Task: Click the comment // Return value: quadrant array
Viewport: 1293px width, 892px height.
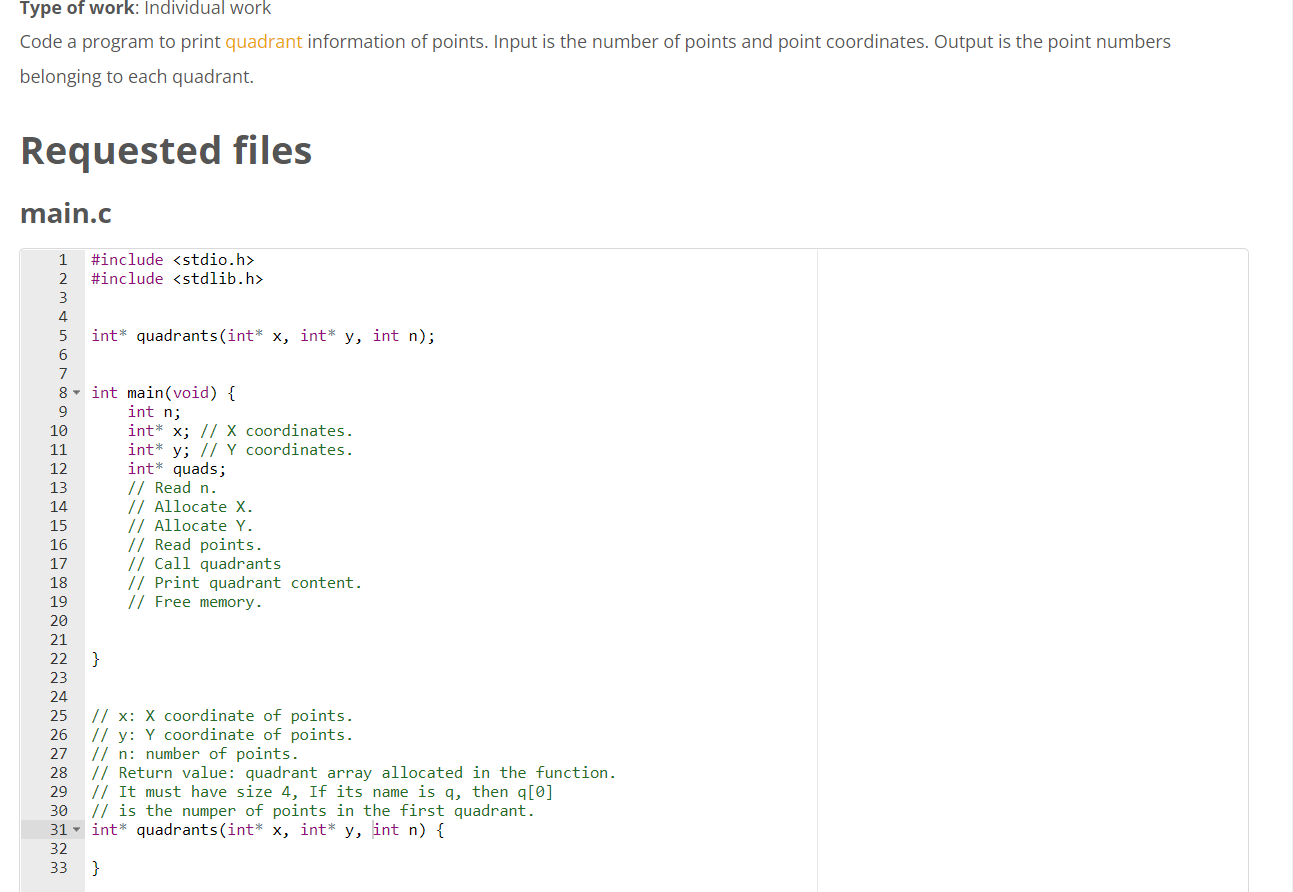Action: tap(300, 772)
